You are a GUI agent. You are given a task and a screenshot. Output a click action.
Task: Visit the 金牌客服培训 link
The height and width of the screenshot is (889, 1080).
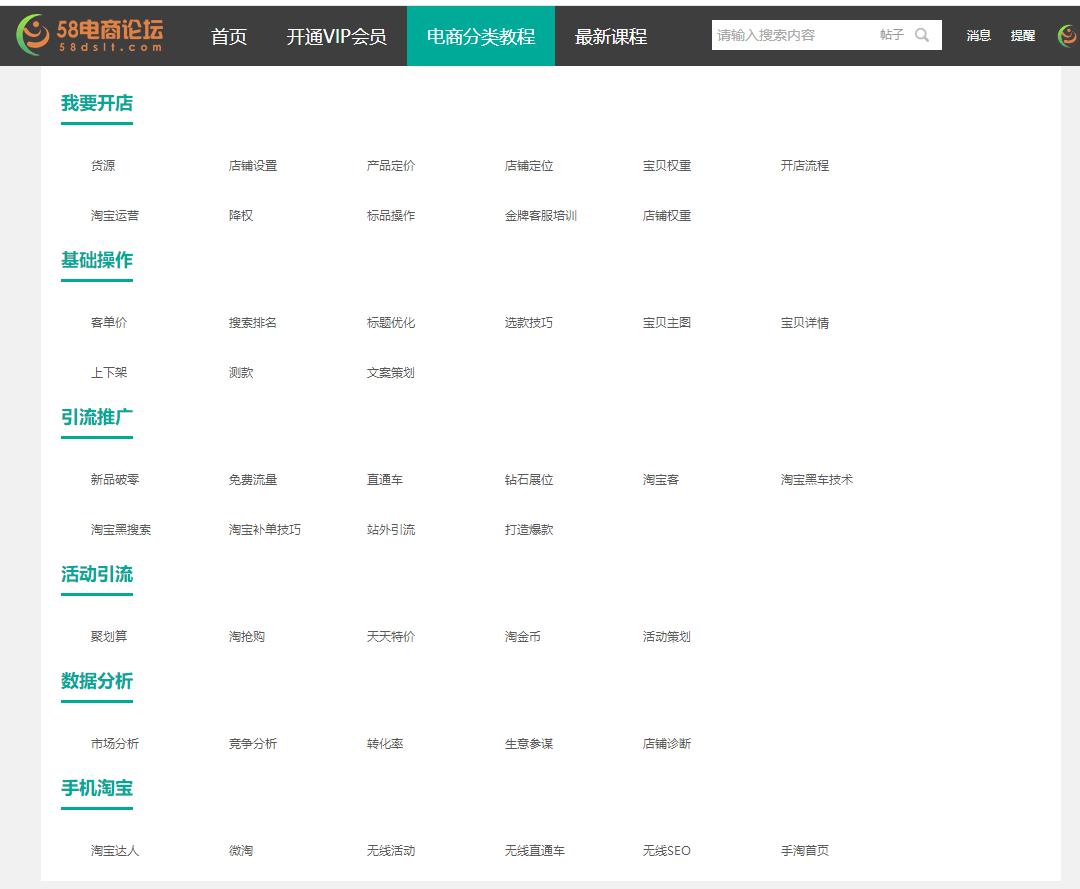pyautogui.click(x=540, y=216)
